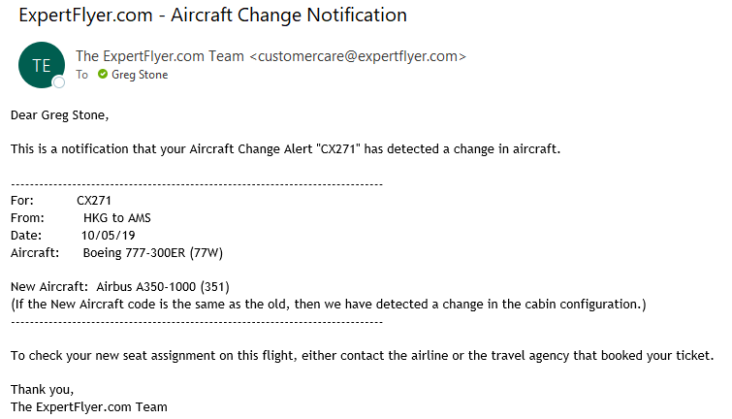Click the cabin configuration note in parentheses
The image size is (732, 419).
click(328, 304)
